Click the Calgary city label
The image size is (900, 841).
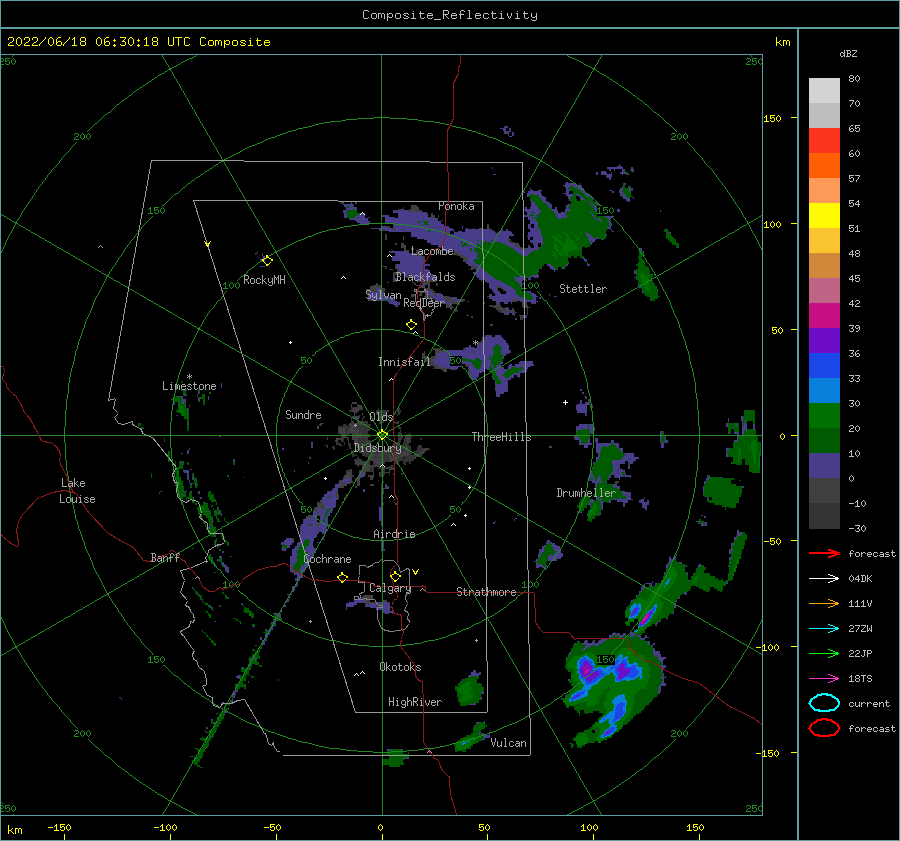click(x=390, y=588)
